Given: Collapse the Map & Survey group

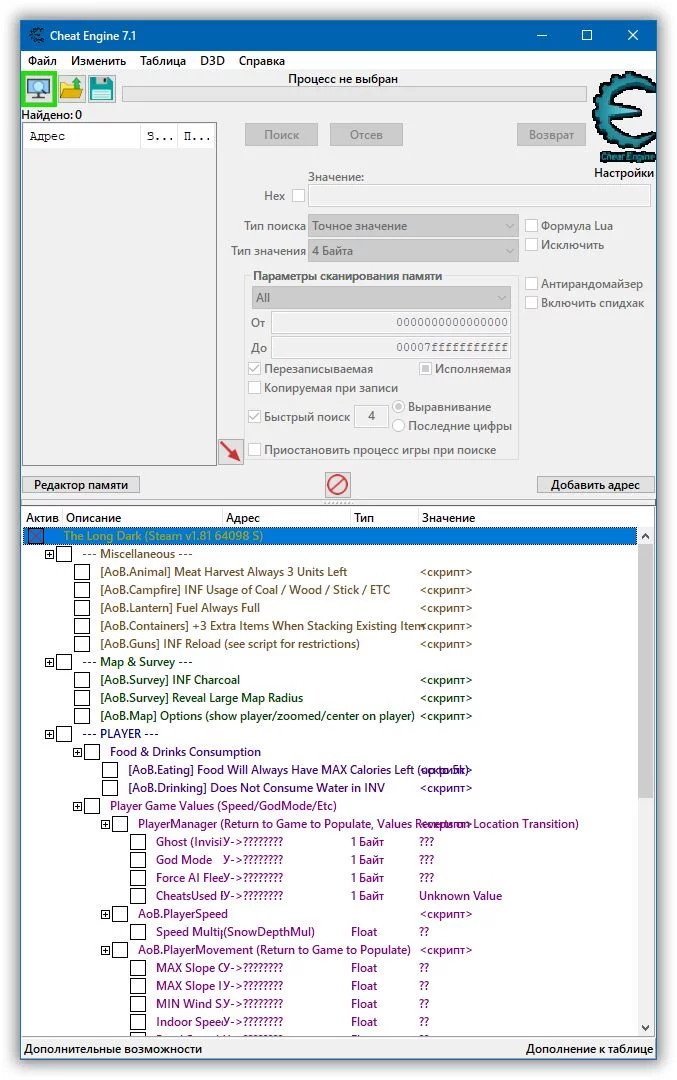Looking at the screenshot, I should pos(49,663).
